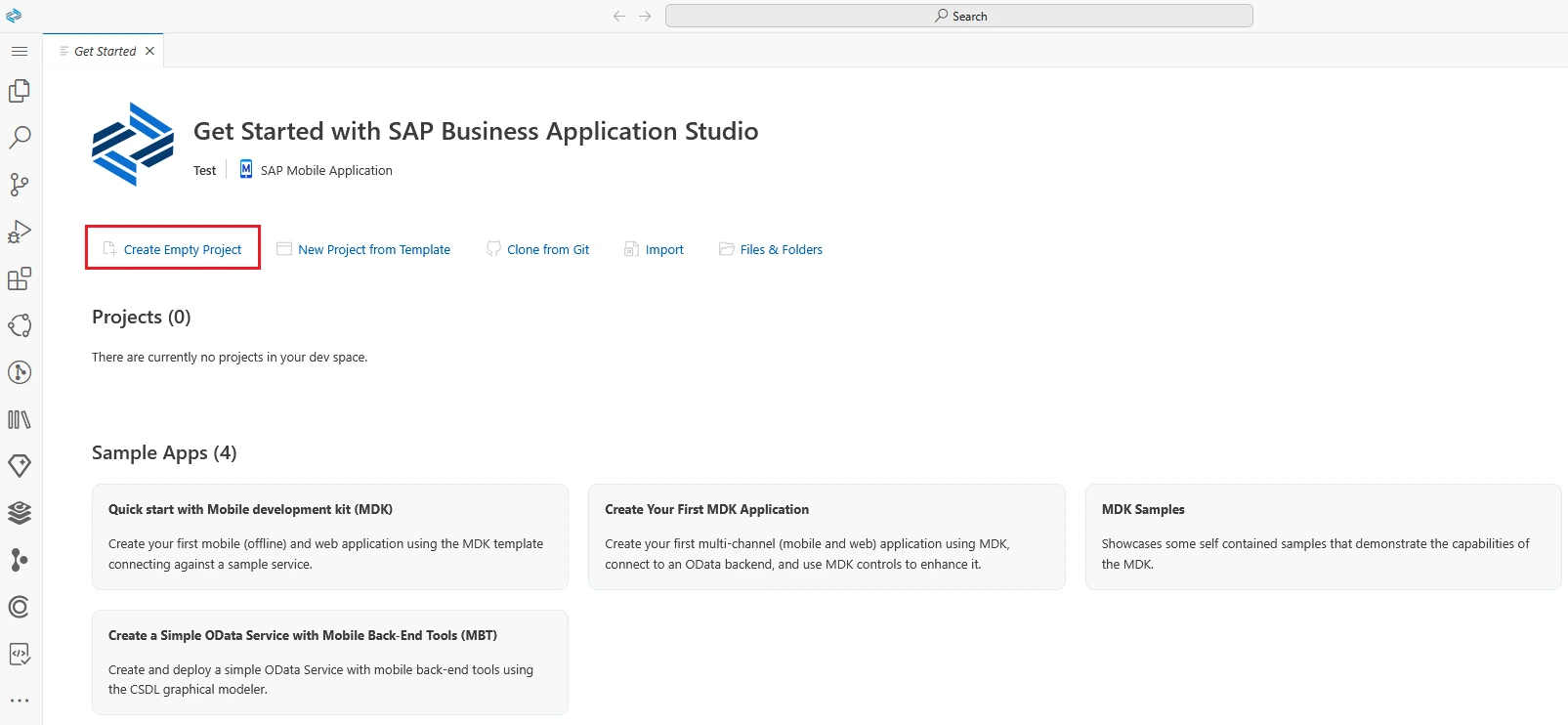Open the Run and Debug view
This screenshot has width=1568, height=725.
[20, 232]
